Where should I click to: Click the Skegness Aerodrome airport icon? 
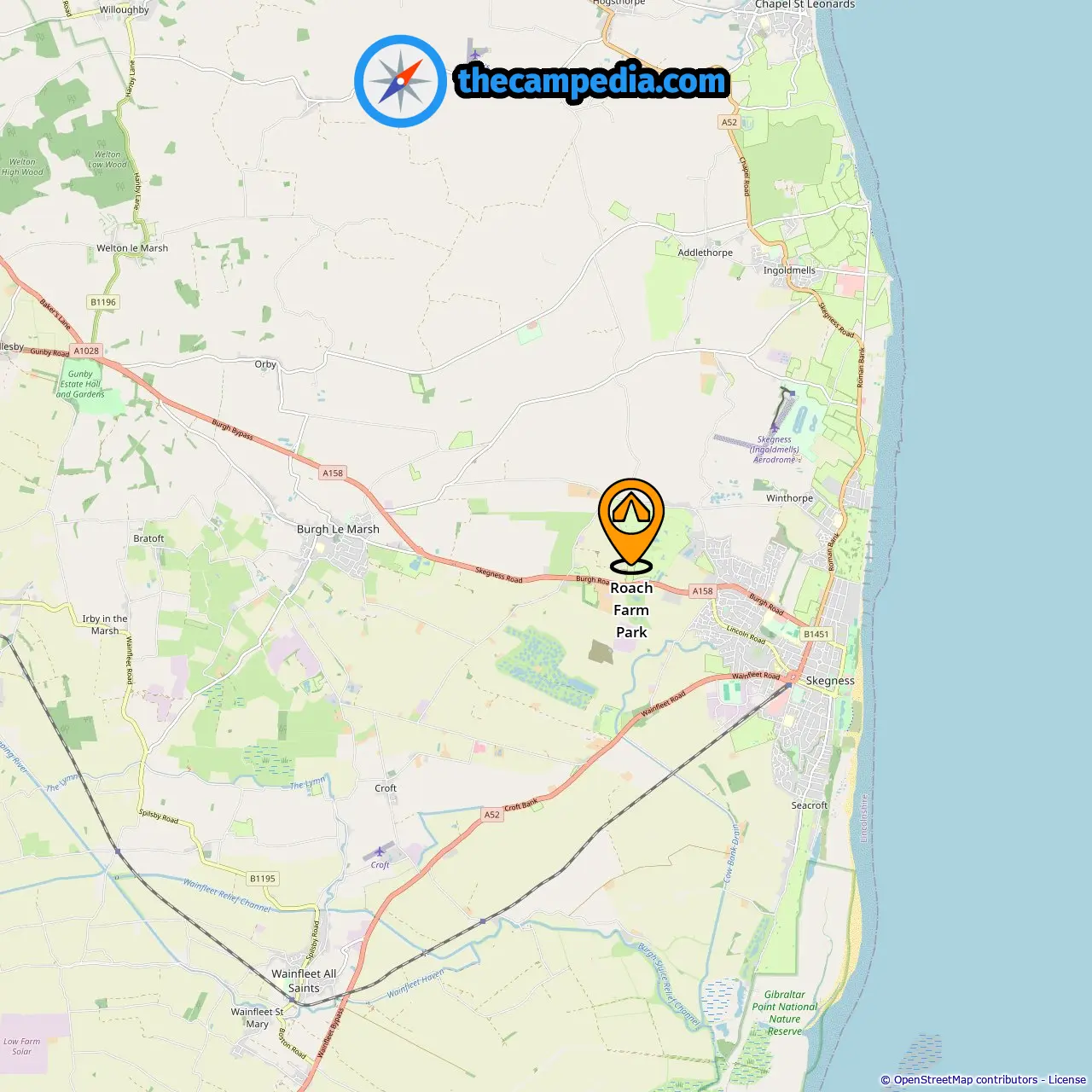click(x=775, y=428)
